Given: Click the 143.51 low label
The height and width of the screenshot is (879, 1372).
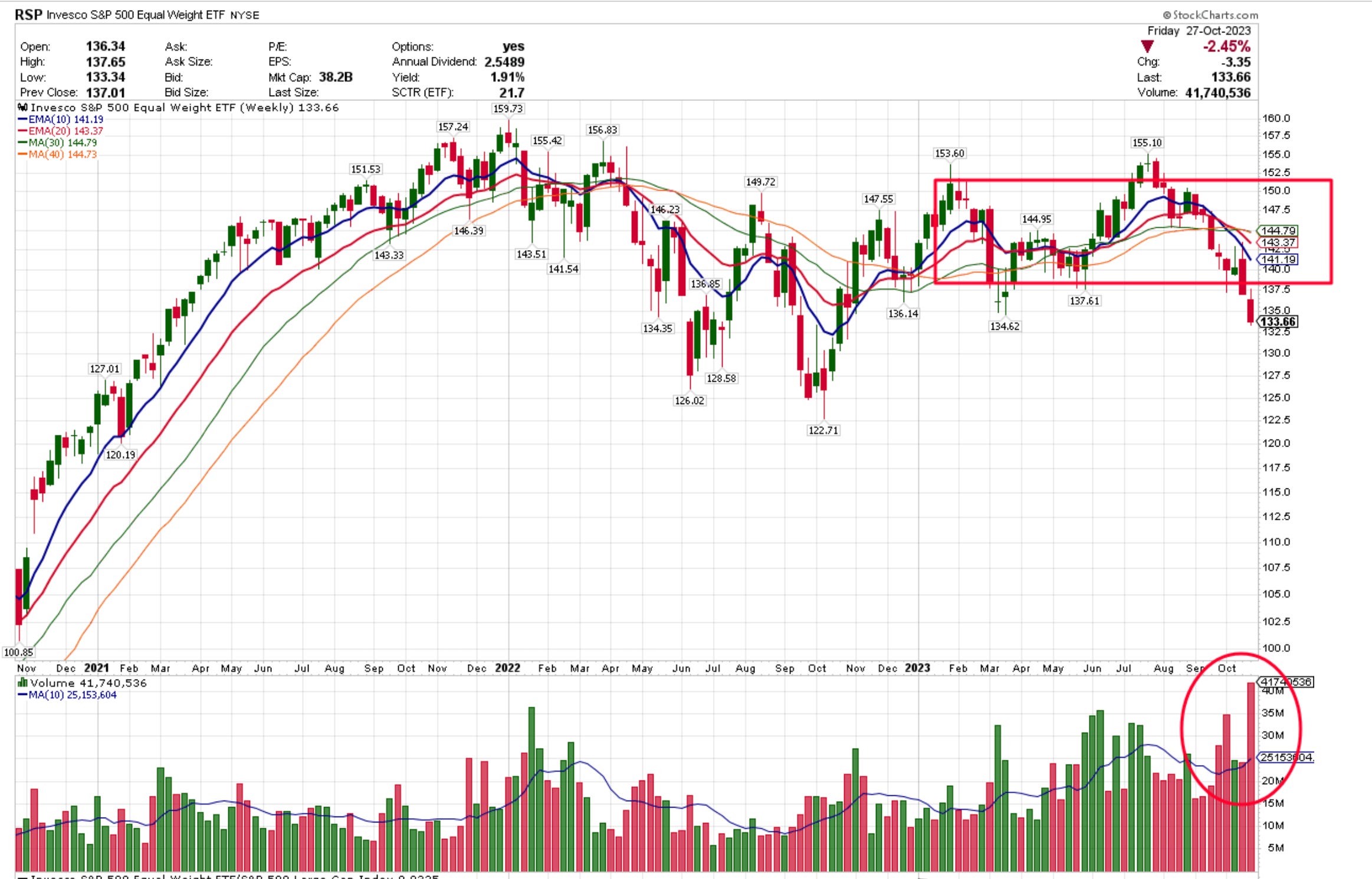Looking at the screenshot, I should click(531, 254).
